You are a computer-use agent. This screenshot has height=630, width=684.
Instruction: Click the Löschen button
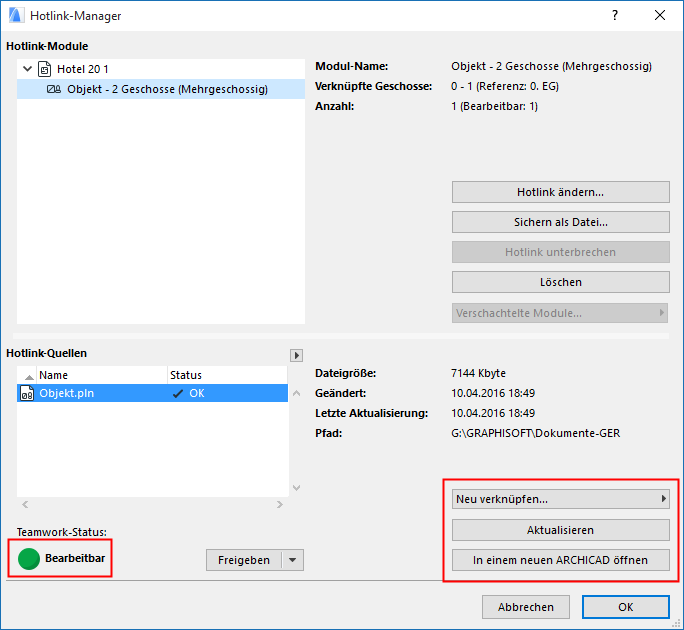tap(561, 282)
